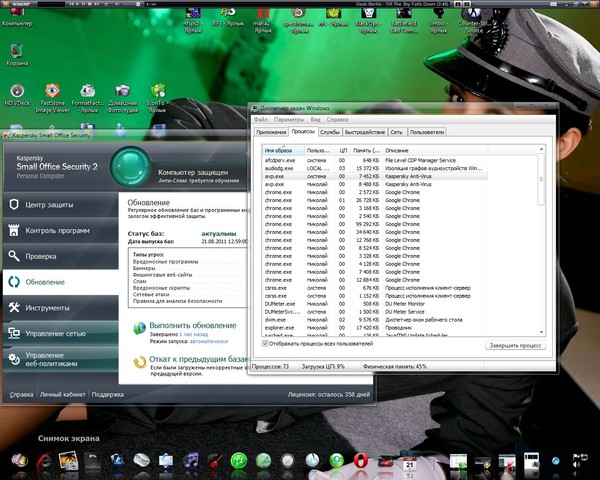Image resolution: width=600 pixels, height=480 pixels.
Task: Click the Завершить процесс button
Action: [x=515, y=345]
